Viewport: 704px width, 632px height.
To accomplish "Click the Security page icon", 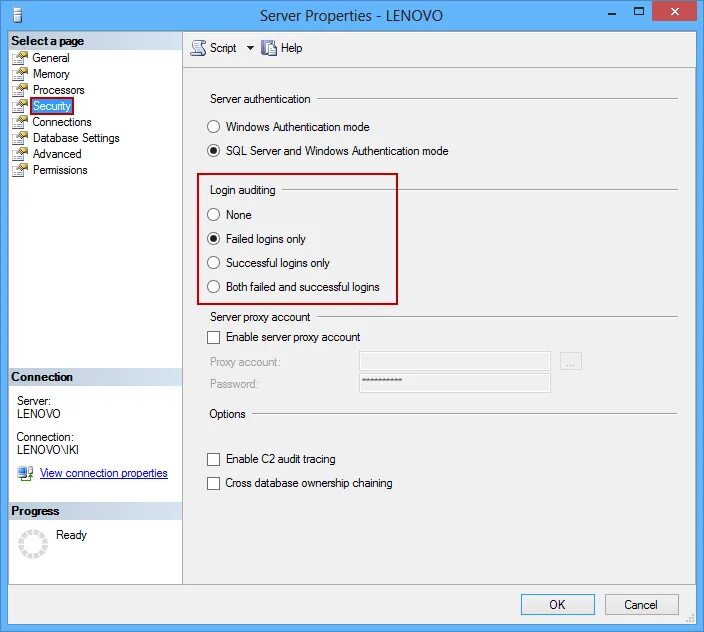I will [x=20, y=106].
